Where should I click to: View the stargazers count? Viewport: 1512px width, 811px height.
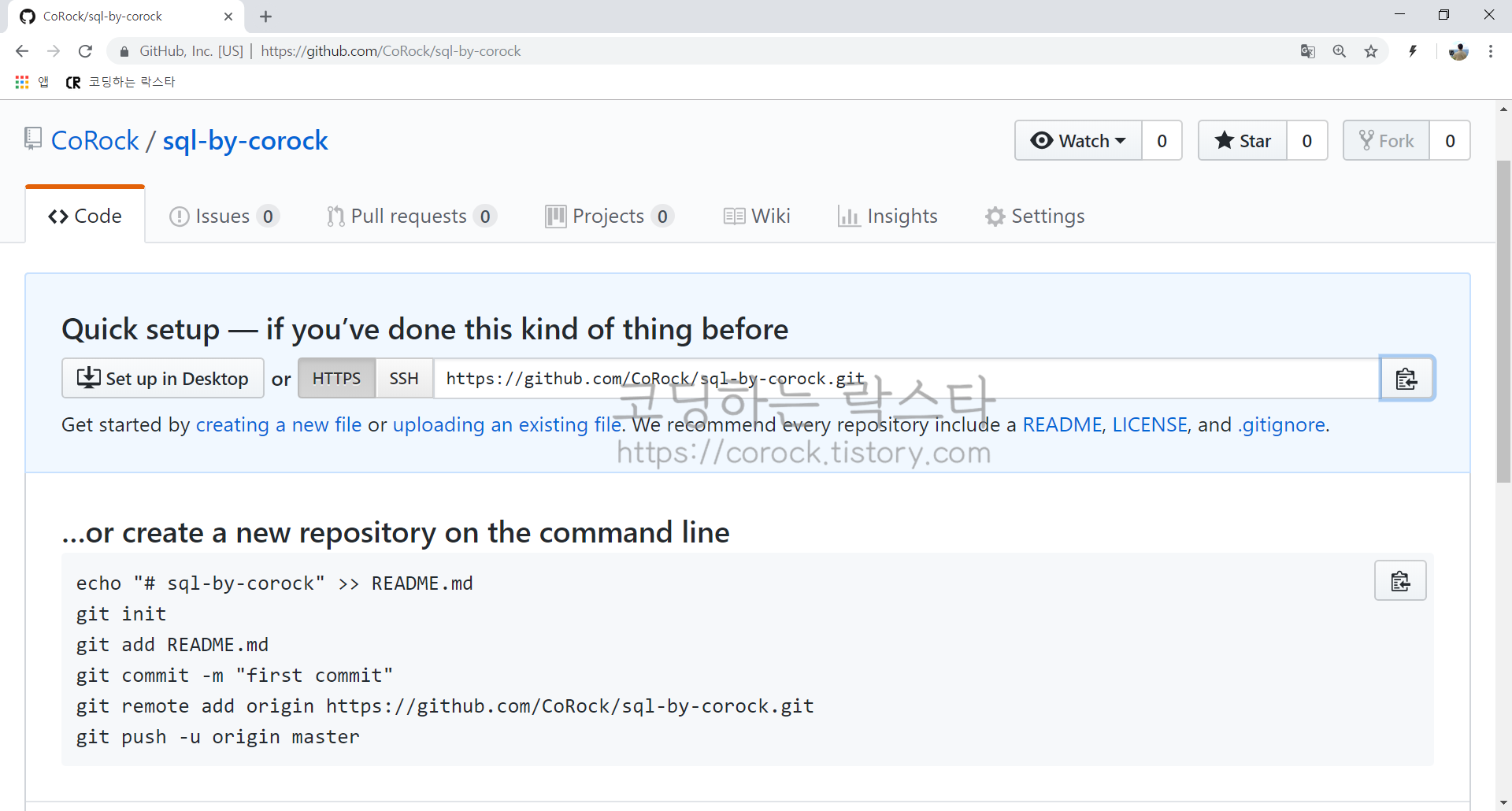pyautogui.click(x=1307, y=140)
